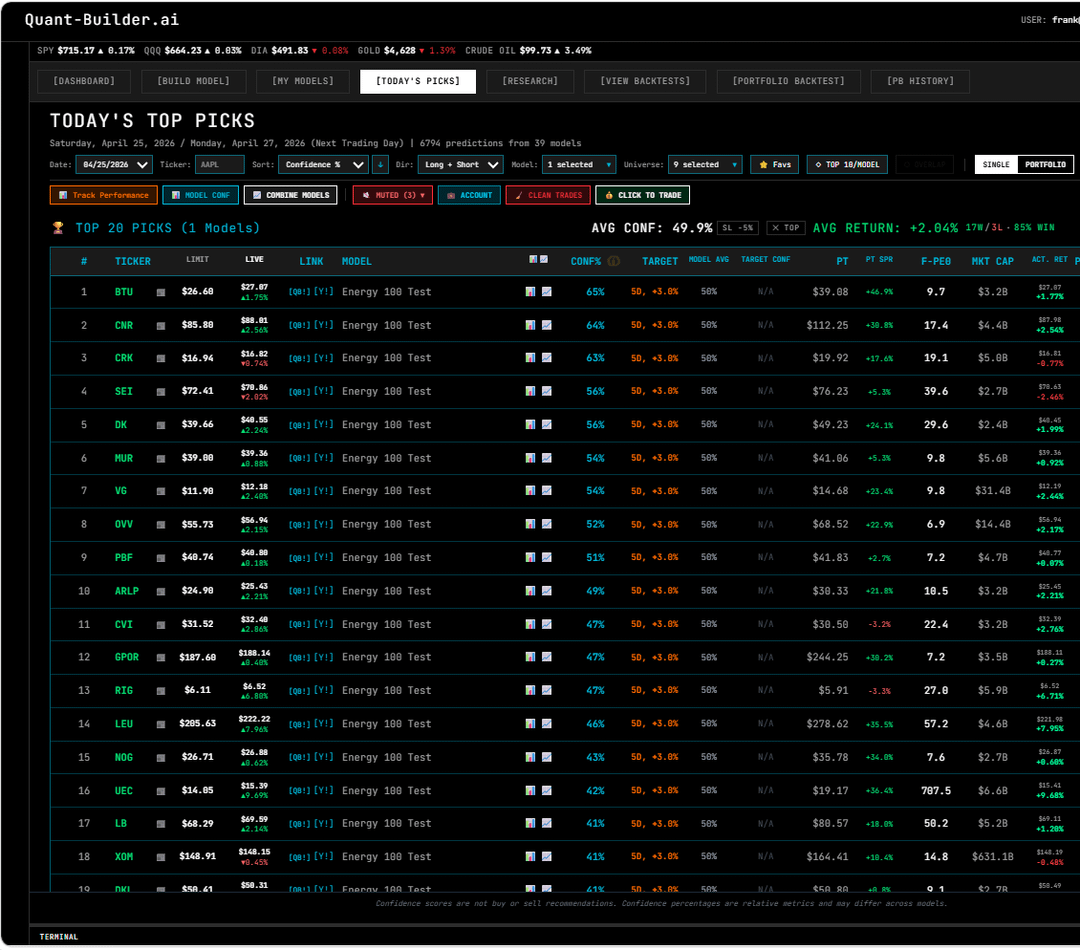This screenshot has width=1080, height=950.
Task: Open the QB! link for SEI
Action: tap(299, 392)
